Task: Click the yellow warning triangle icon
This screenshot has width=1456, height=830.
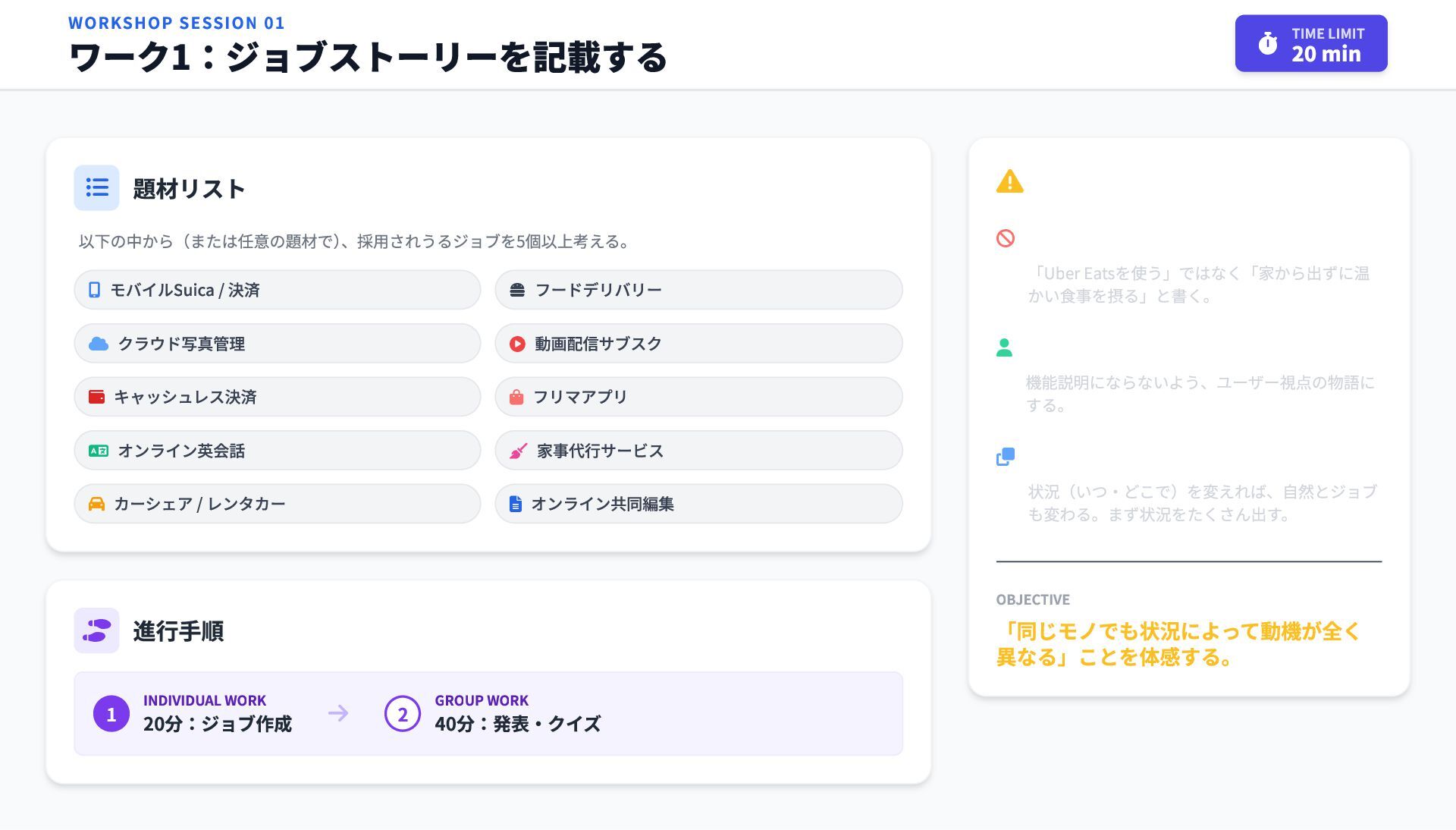Action: click(x=1009, y=182)
